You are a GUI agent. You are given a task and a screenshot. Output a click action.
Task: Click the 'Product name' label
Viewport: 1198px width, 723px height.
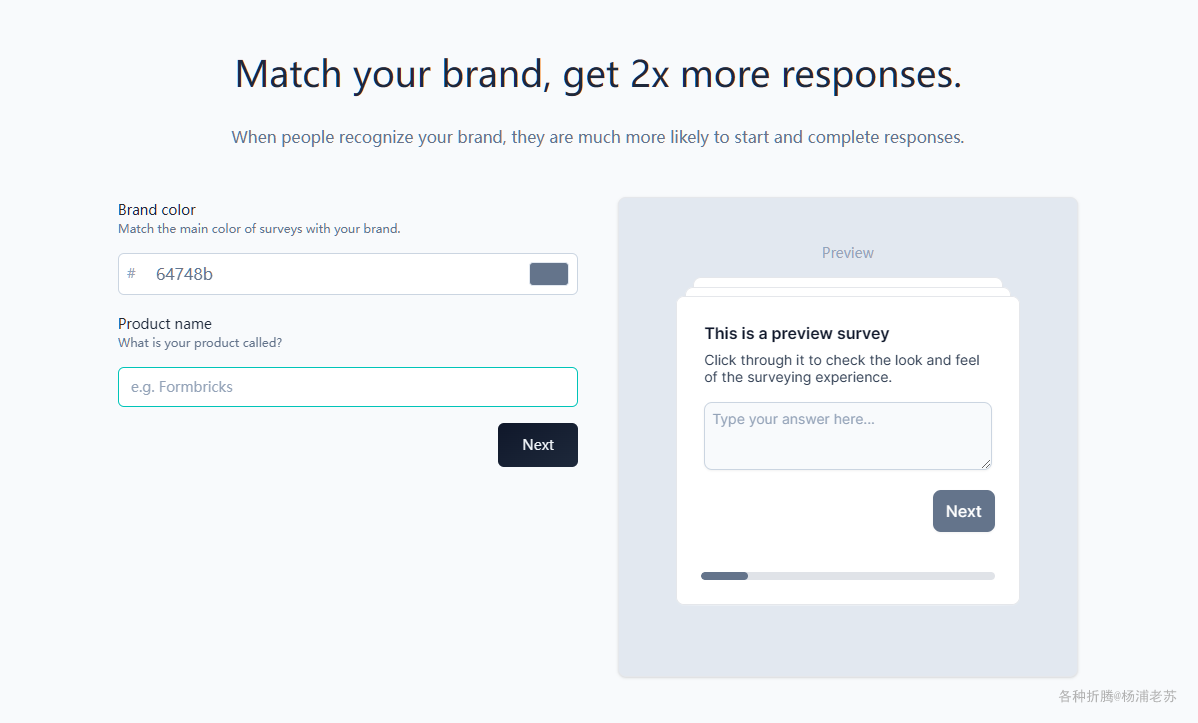point(165,324)
